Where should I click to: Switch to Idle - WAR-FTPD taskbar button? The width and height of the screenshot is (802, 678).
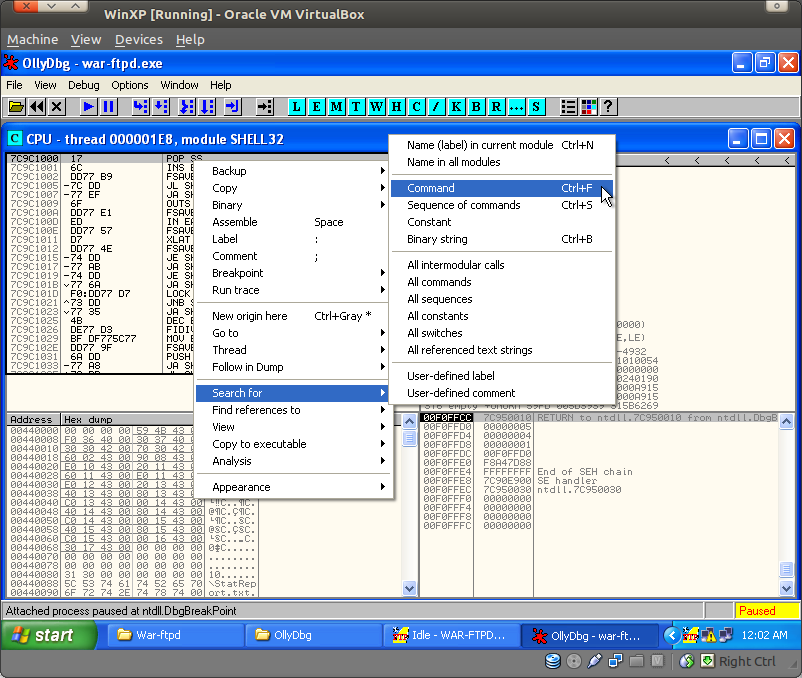(452, 635)
